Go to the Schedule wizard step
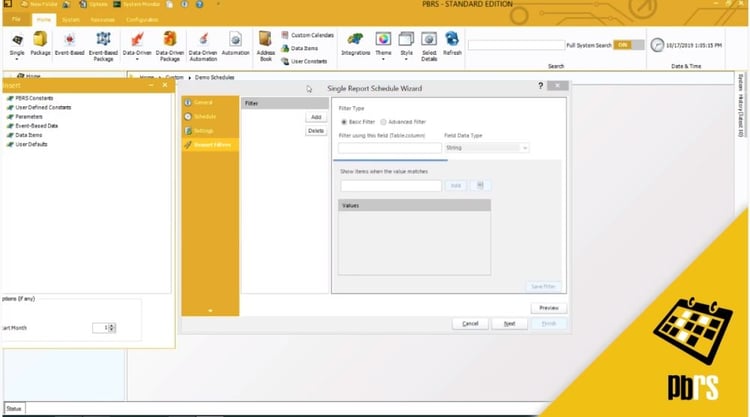 (x=205, y=117)
